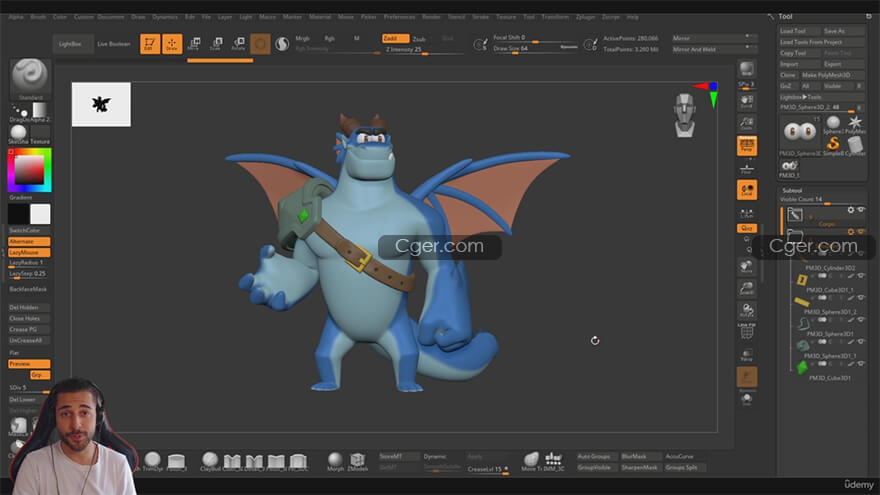
Task: Click the Floor grid icon
Action: tap(746, 168)
